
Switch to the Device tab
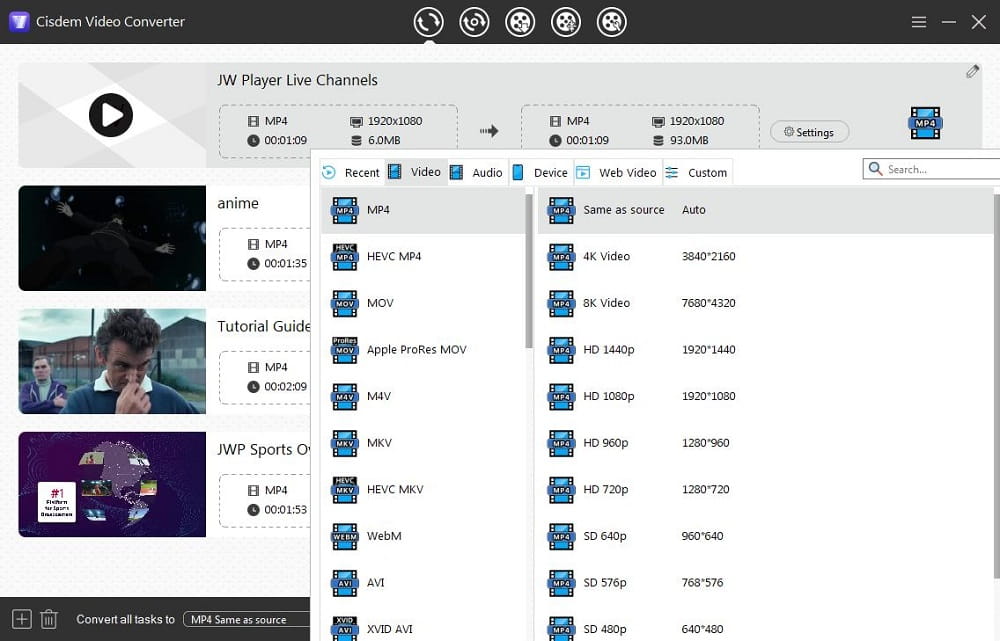coord(541,172)
